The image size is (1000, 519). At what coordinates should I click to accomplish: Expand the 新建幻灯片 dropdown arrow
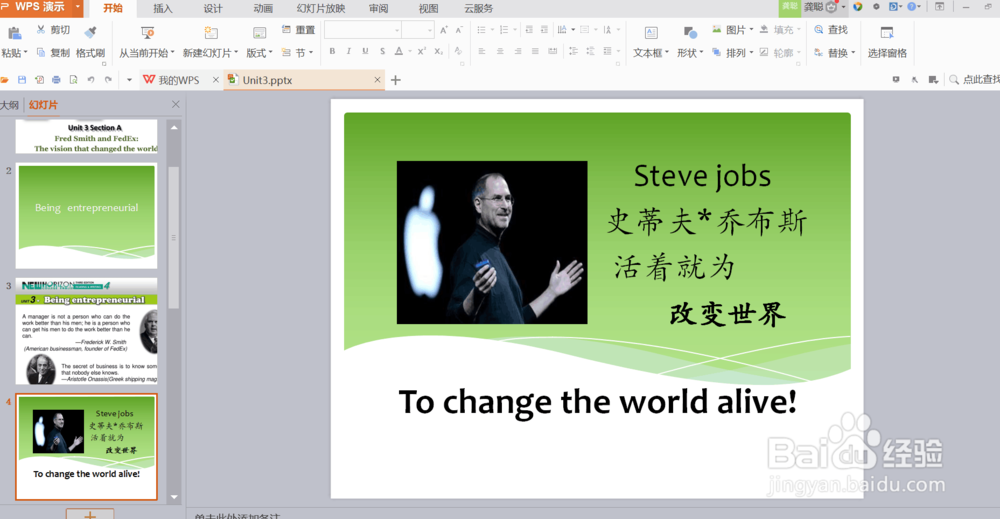(x=236, y=53)
